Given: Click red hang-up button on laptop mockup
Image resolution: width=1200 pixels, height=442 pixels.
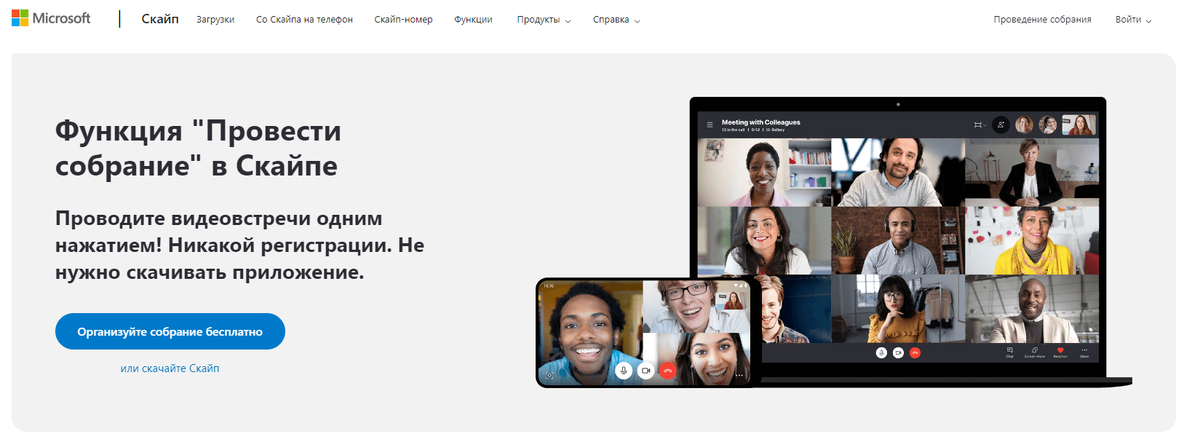Looking at the screenshot, I should [915, 352].
